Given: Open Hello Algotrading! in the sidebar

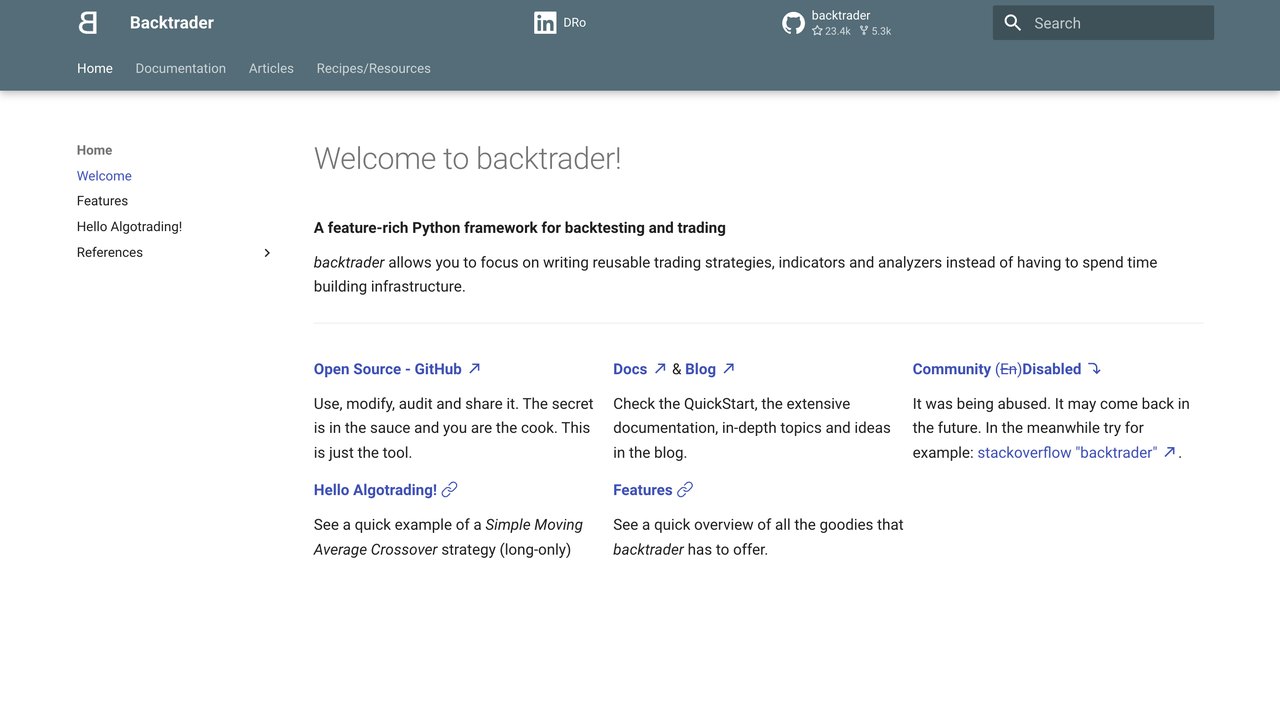Looking at the screenshot, I should point(129,227).
